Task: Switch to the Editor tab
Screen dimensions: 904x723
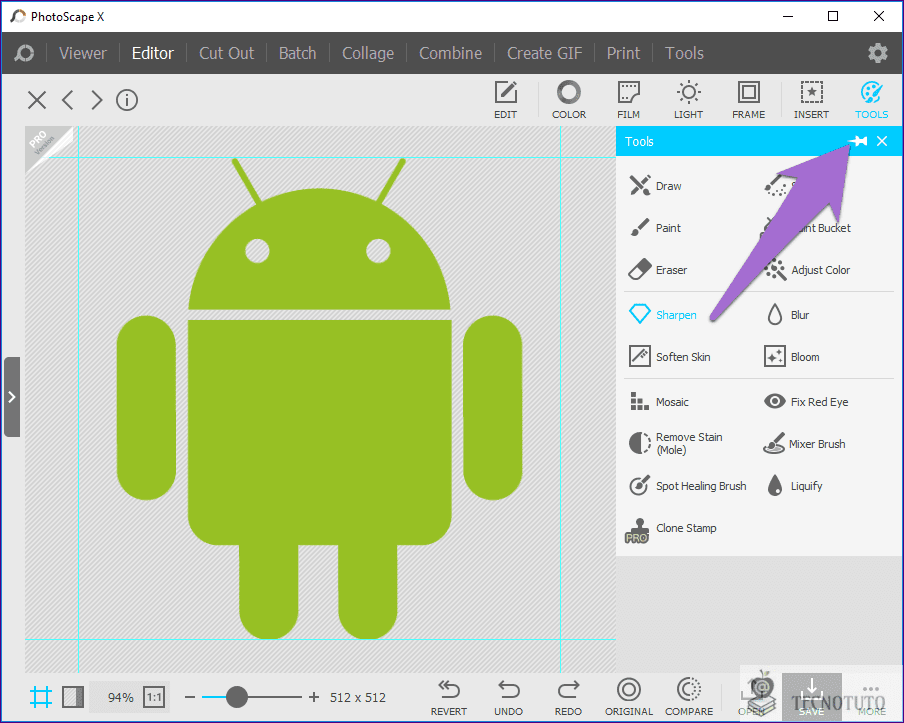Action: tap(152, 53)
